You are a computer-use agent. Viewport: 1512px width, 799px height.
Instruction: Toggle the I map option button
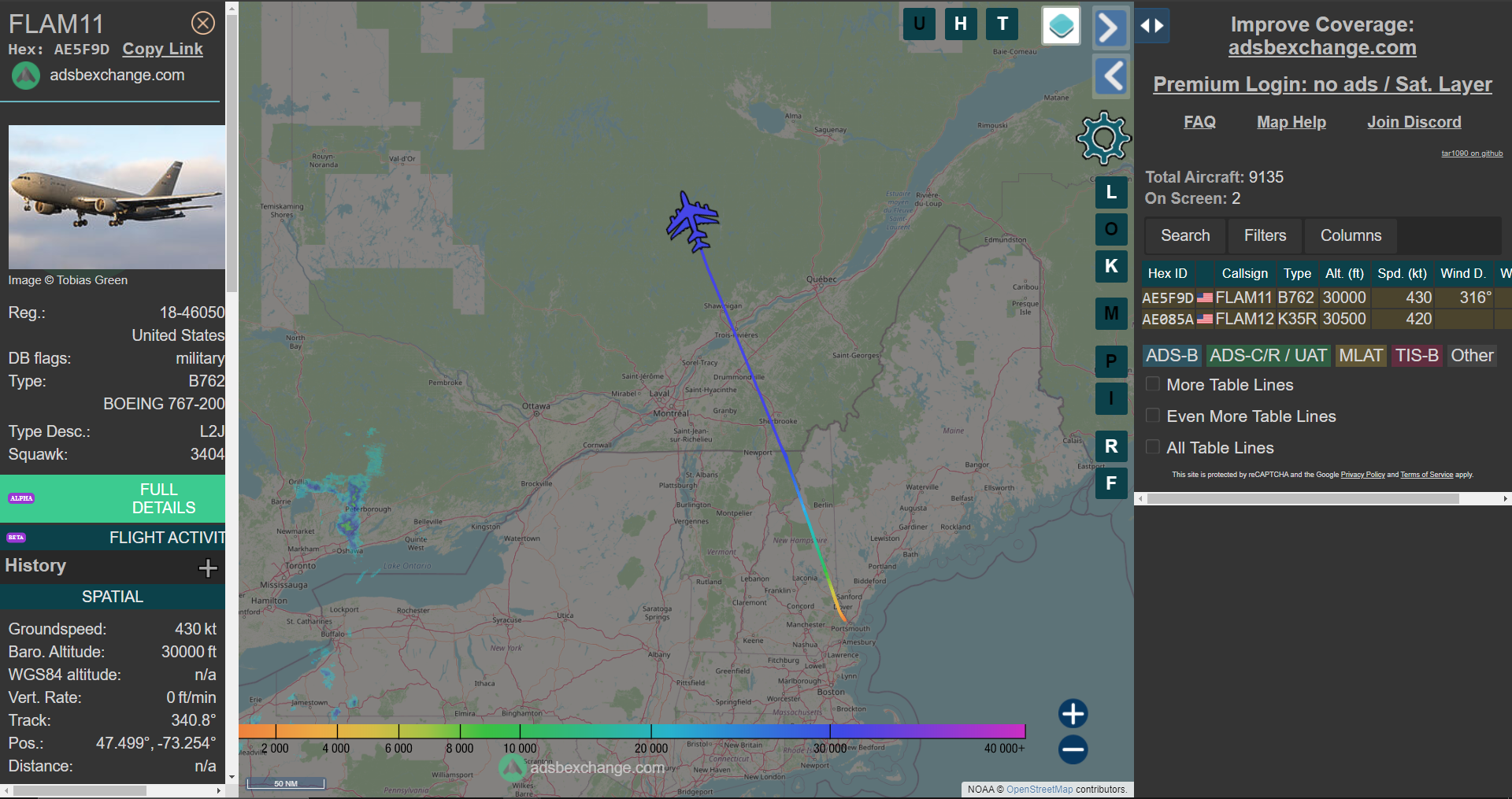[x=1111, y=398]
